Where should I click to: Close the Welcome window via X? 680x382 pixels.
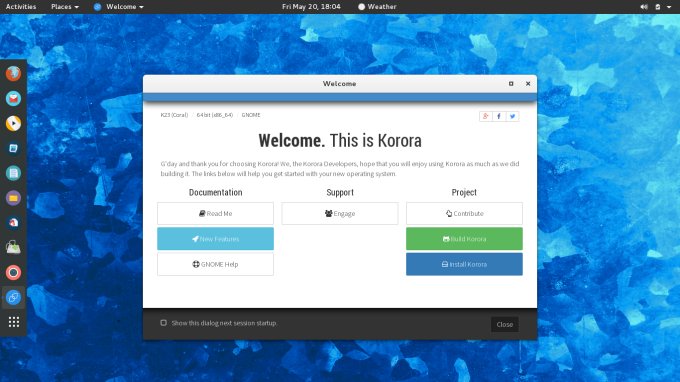(x=528, y=84)
